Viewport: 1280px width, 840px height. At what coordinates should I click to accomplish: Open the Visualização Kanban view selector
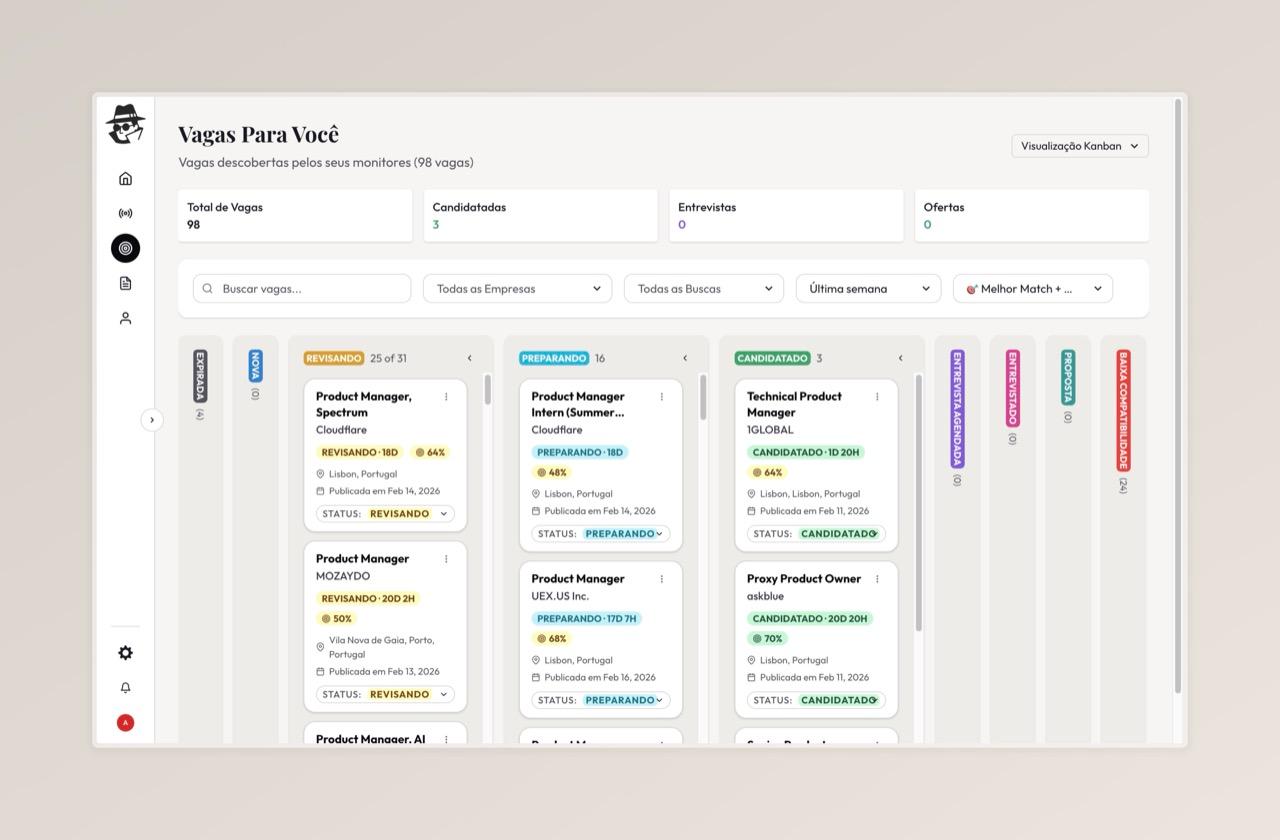1079,145
